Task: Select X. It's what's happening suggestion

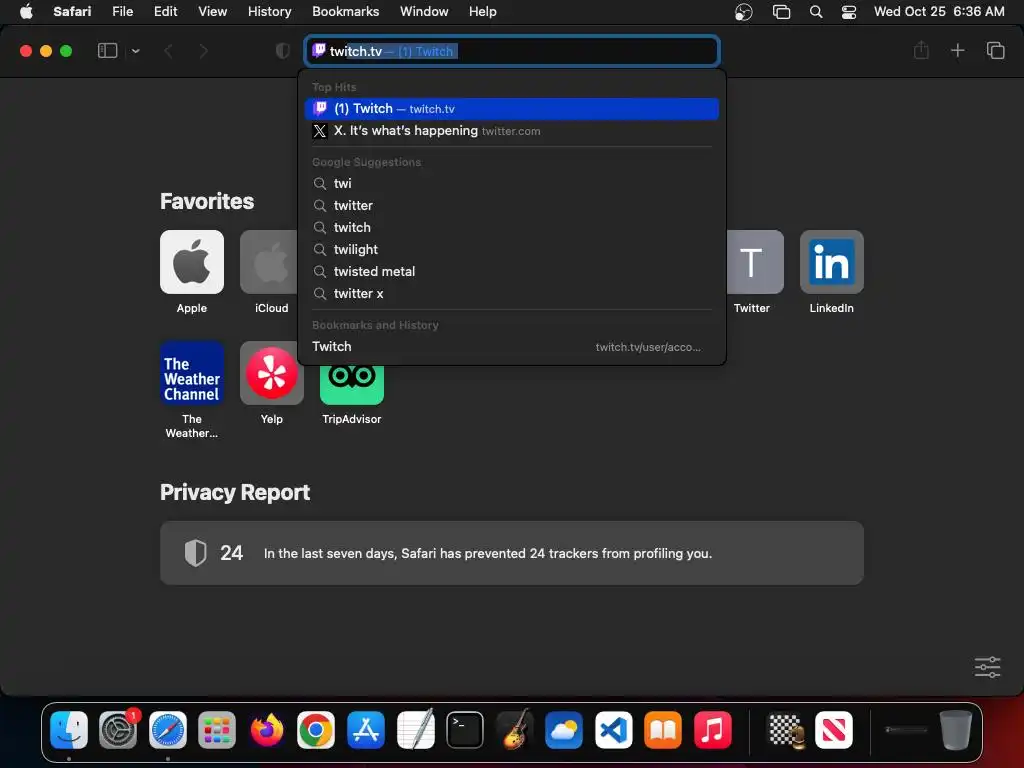Action: point(512,131)
